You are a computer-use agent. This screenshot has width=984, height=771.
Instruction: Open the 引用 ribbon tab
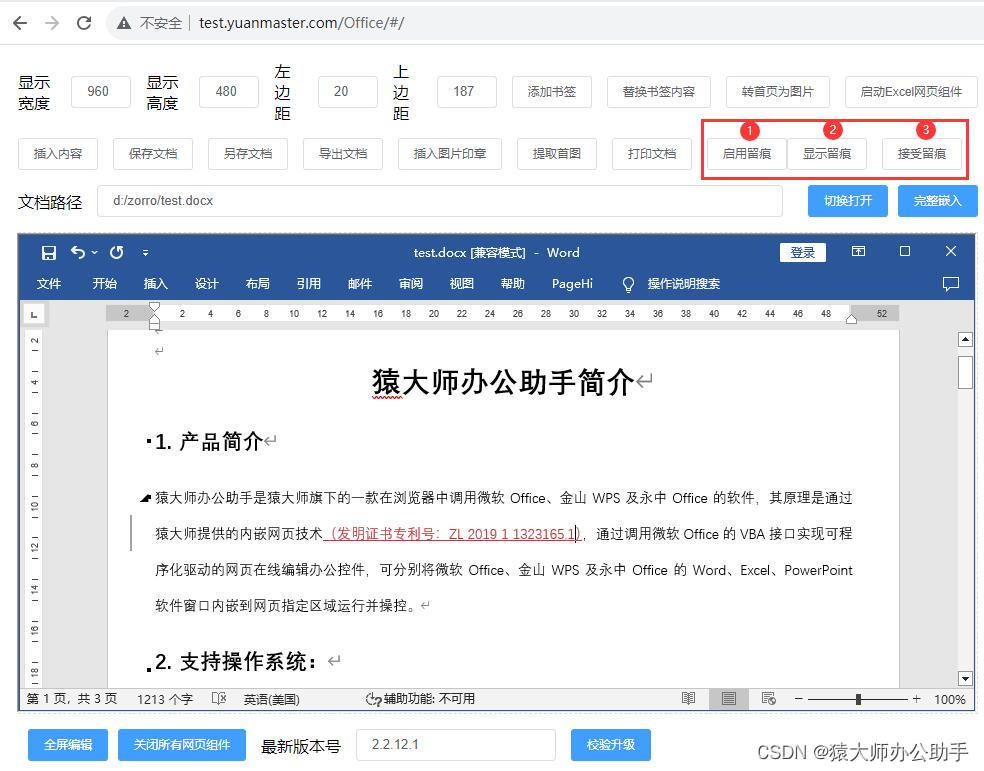(x=309, y=284)
